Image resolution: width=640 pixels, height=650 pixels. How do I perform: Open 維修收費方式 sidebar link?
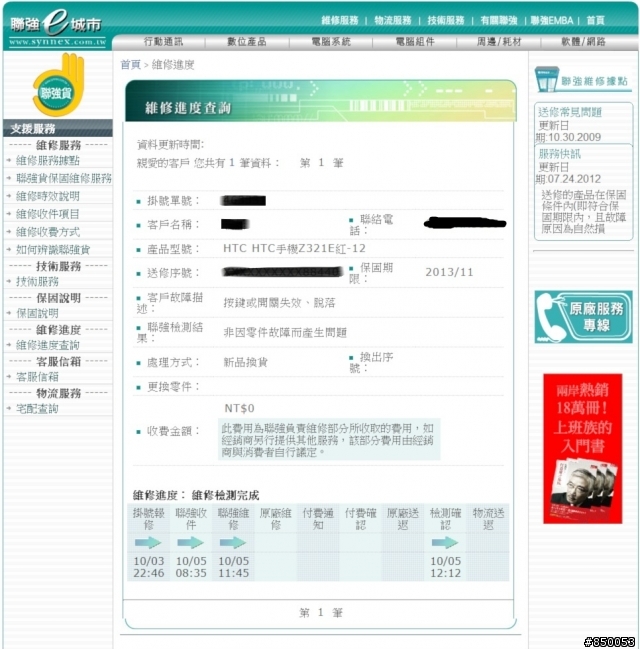[48, 232]
